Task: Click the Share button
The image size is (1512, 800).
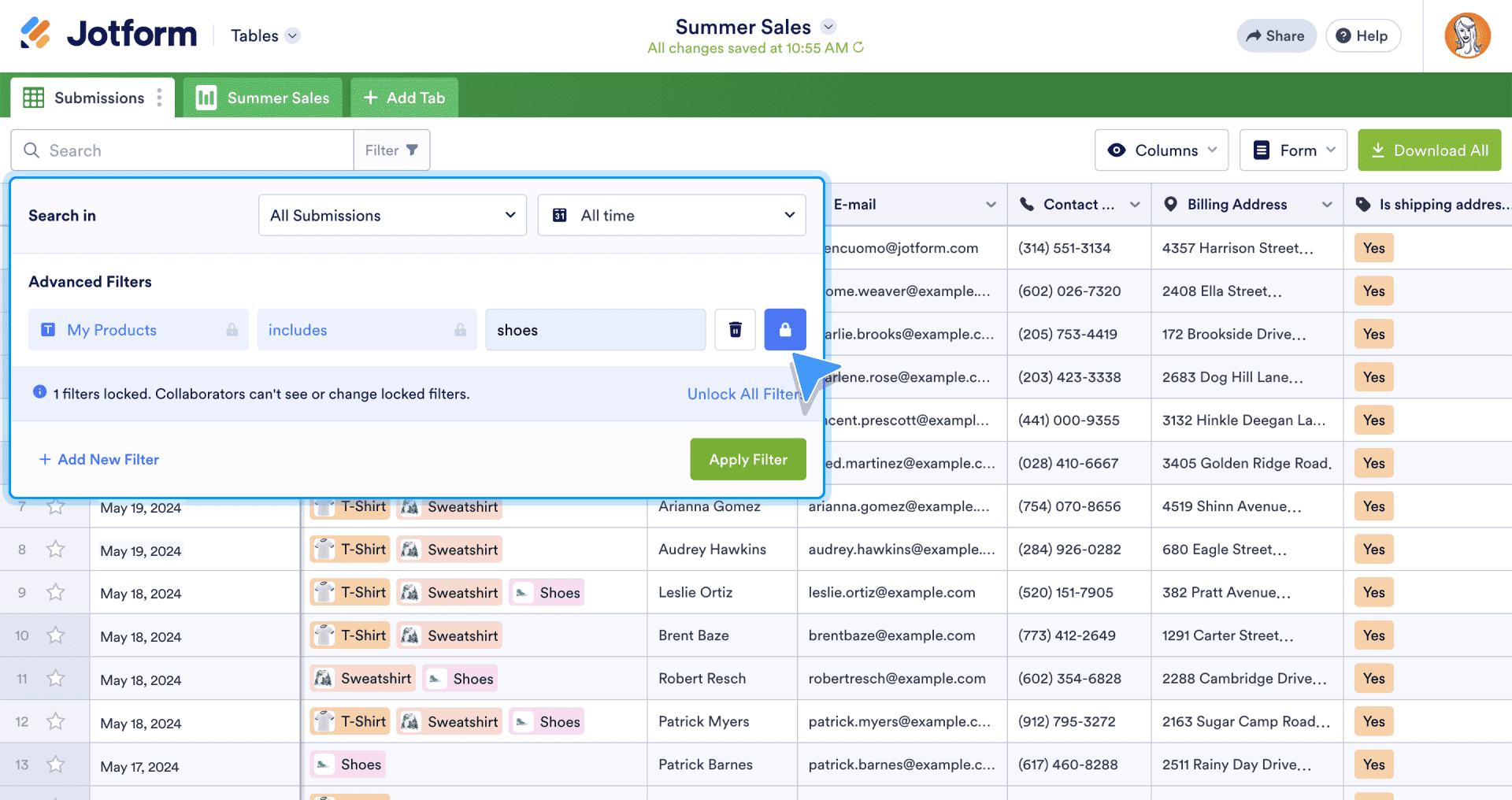Action: coord(1276,36)
